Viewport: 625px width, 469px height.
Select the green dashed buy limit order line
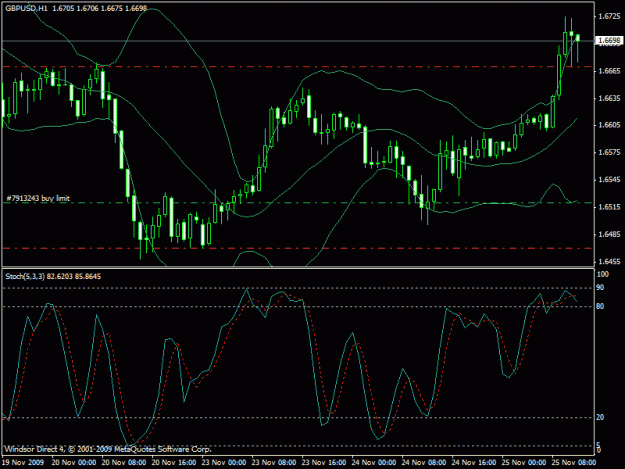(298, 203)
